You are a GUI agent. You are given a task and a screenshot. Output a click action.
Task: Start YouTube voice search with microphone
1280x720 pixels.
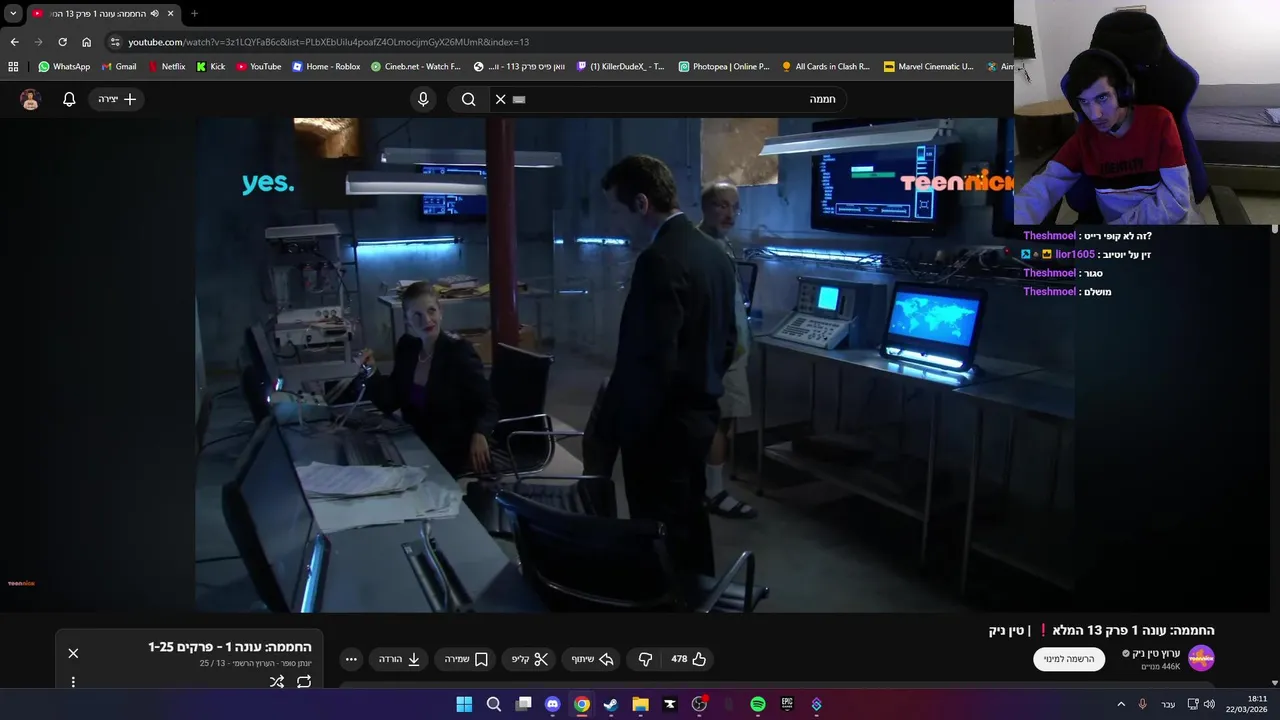click(423, 99)
